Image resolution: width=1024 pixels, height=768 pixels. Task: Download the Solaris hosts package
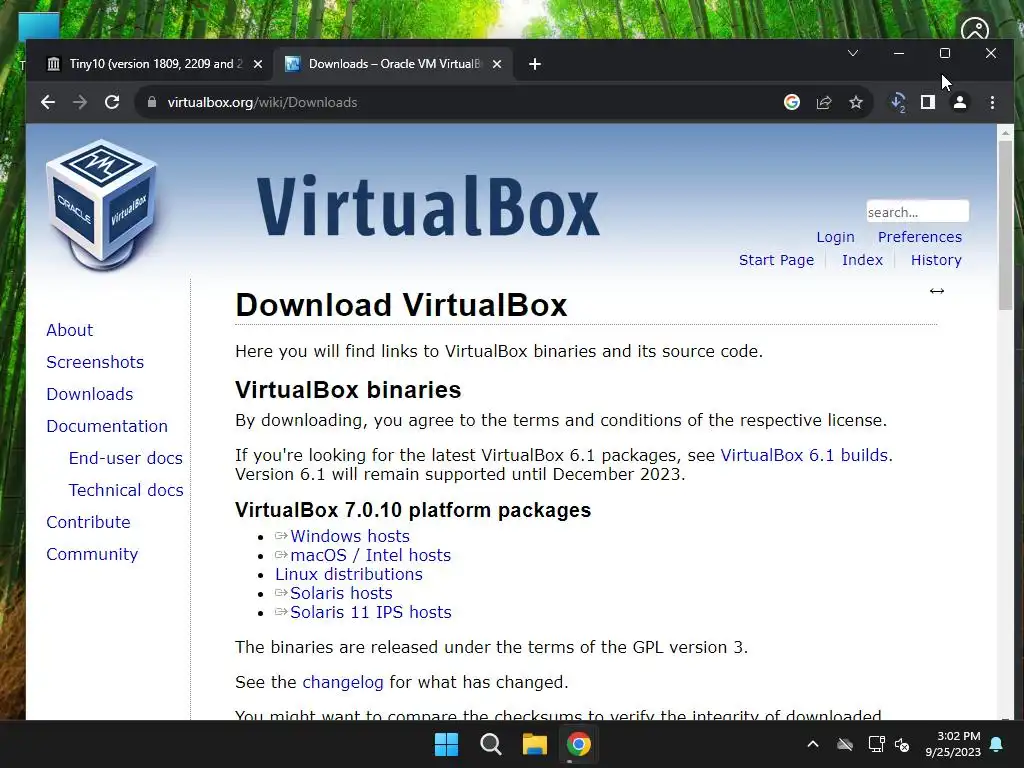pyautogui.click(x=341, y=592)
